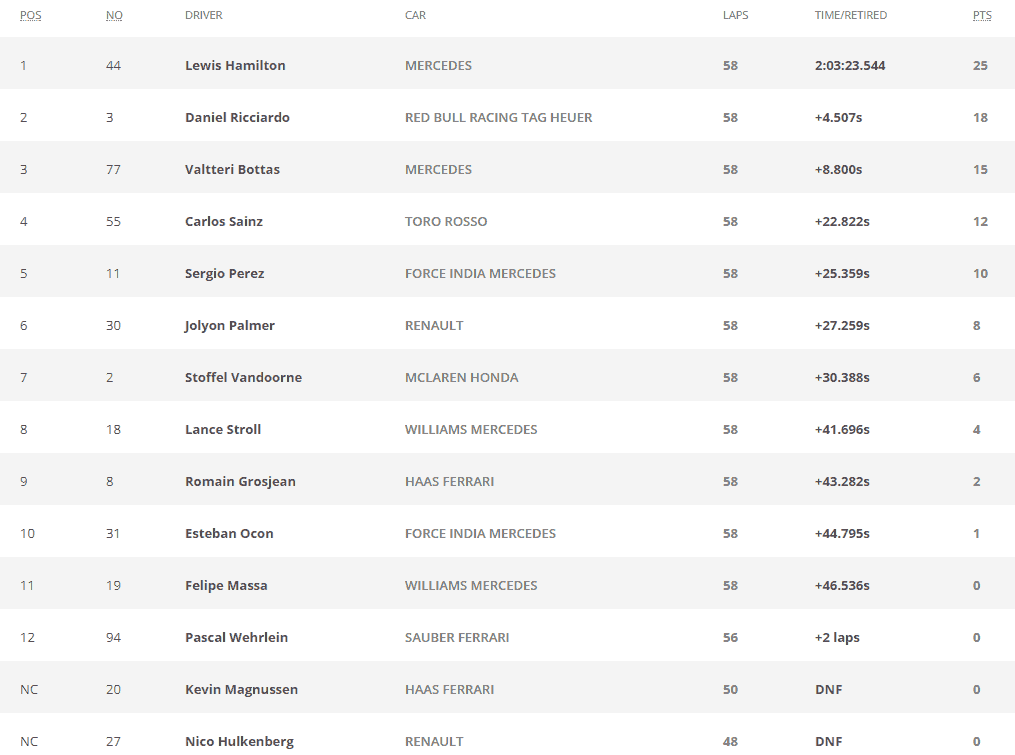The width and height of the screenshot is (1015, 755).
Task: Click the POS column header
Action: tap(30, 15)
